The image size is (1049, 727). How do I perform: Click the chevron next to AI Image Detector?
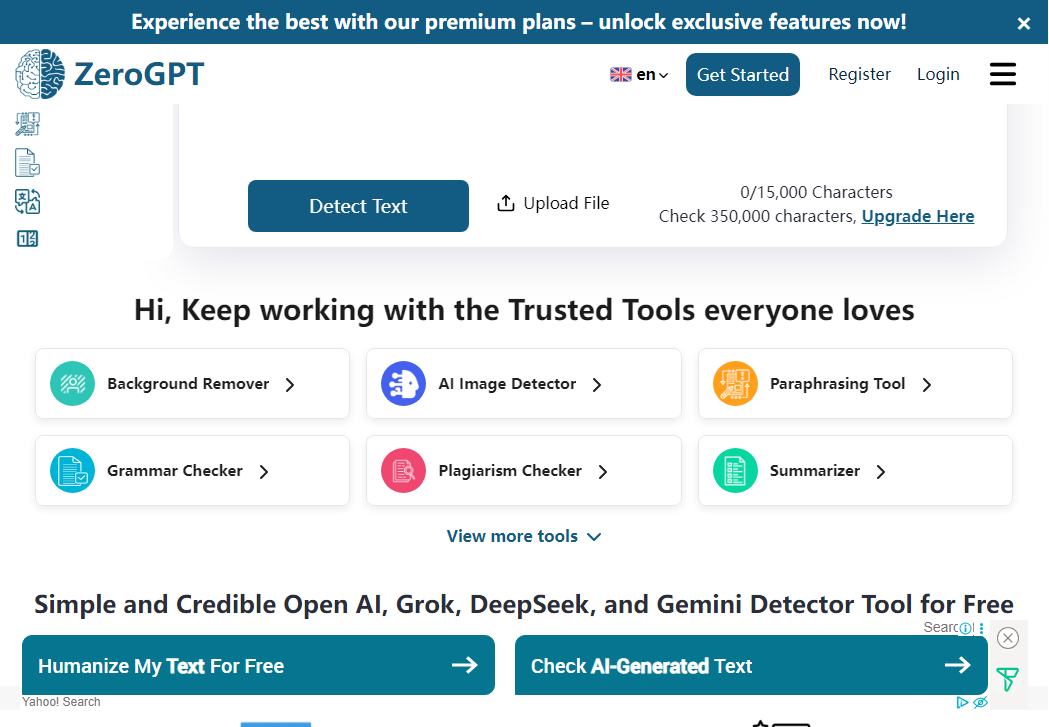tap(597, 385)
